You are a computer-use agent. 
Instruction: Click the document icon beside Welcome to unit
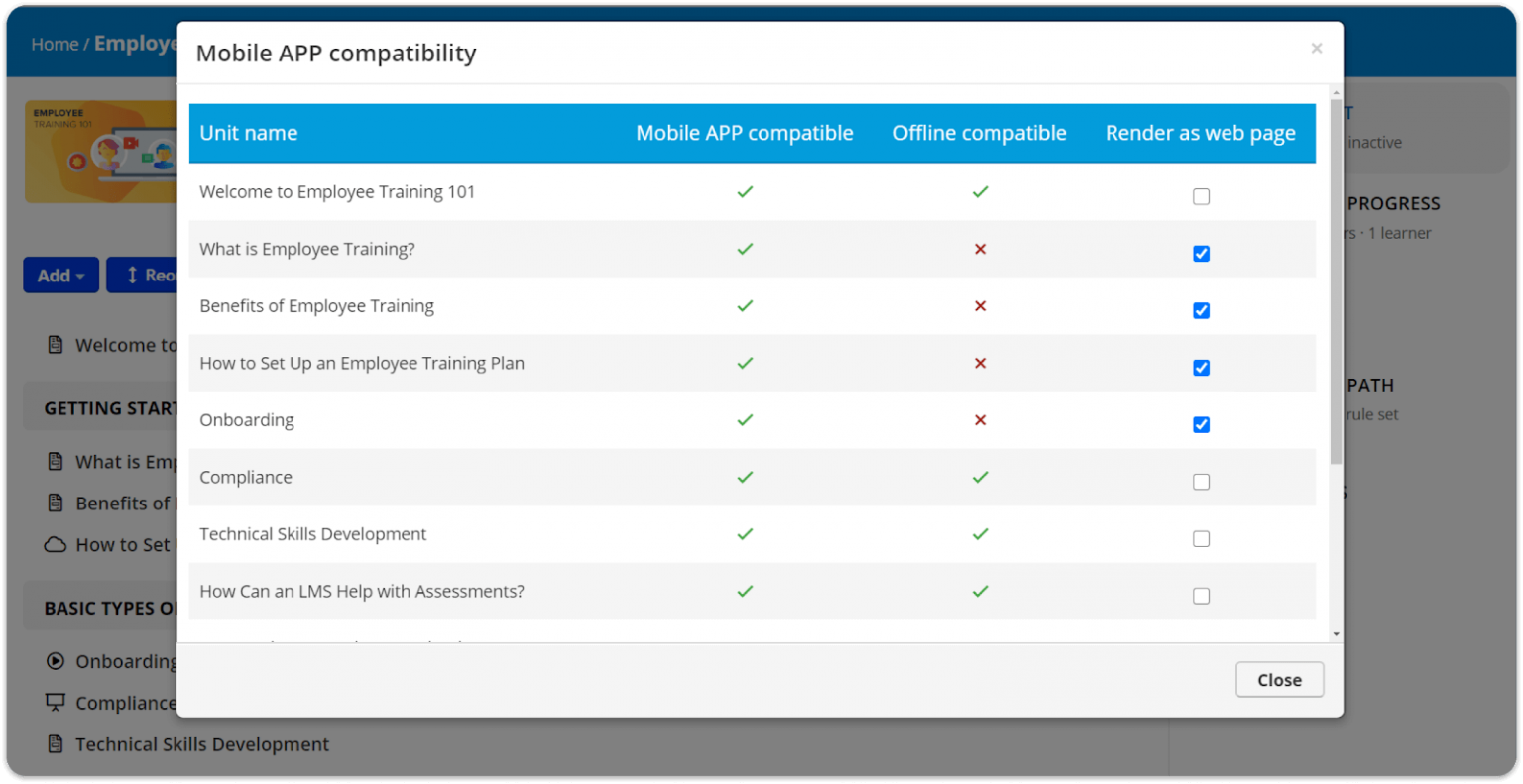click(55, 345)
